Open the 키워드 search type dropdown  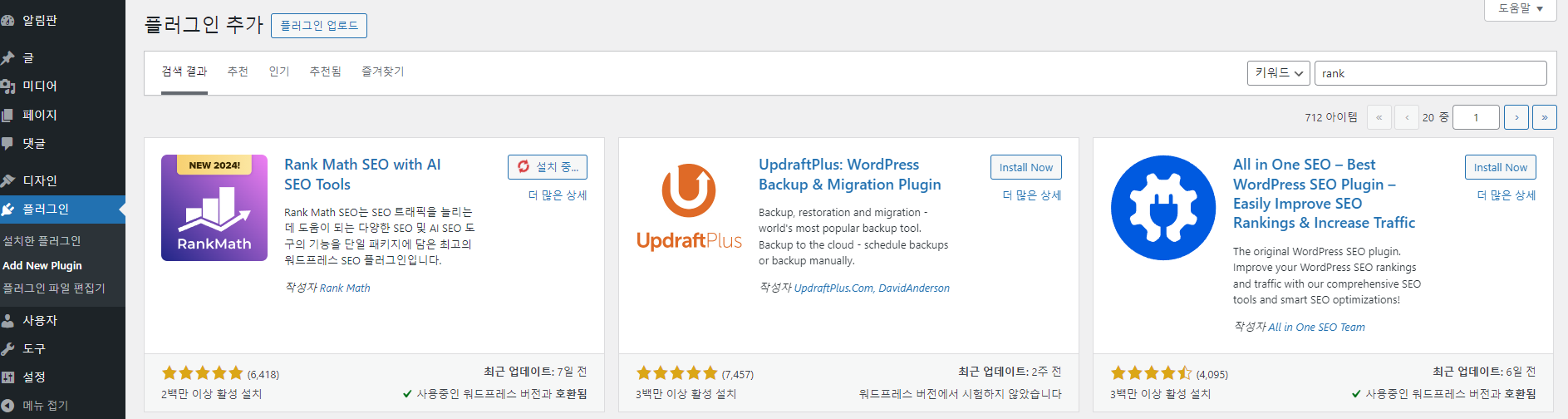point(1279,73)
